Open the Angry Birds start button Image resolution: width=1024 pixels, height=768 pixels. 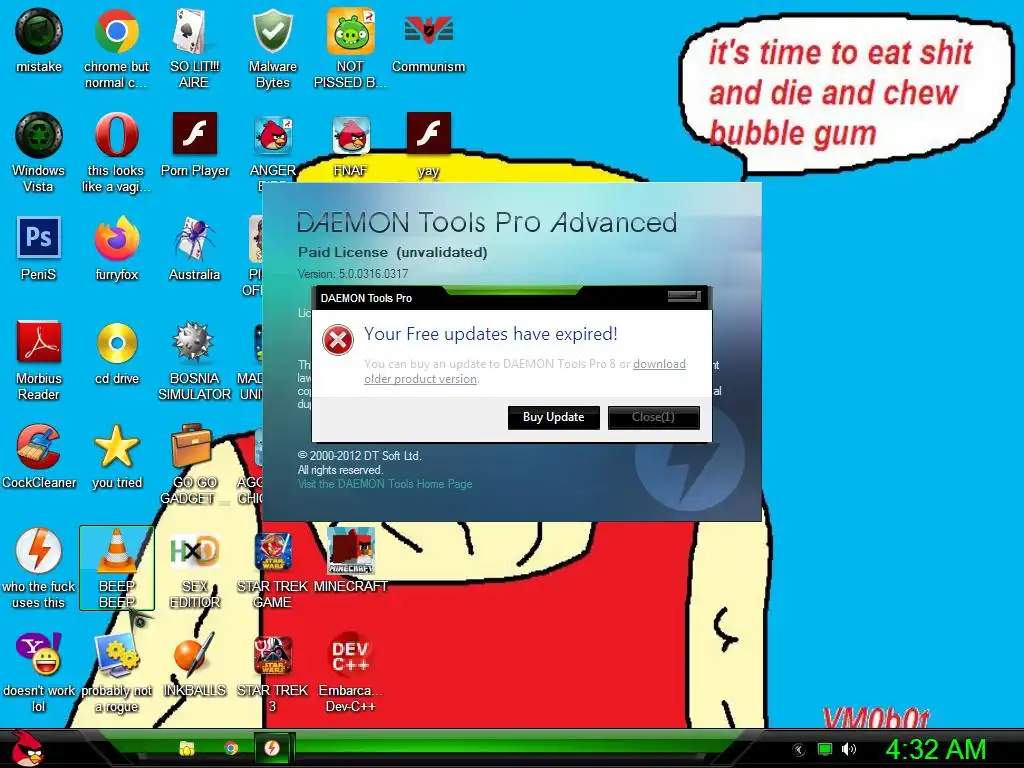click(x=26, y=748)
